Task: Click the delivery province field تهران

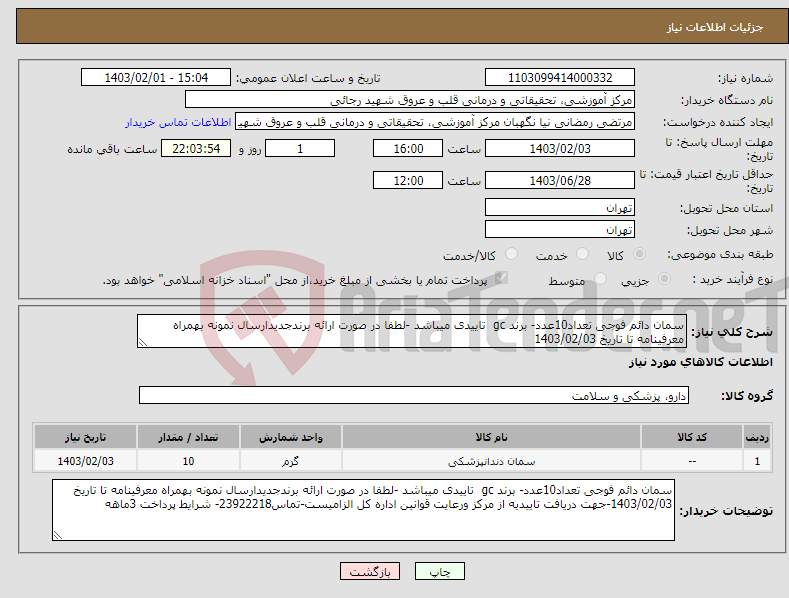Action: click(560, 207)
